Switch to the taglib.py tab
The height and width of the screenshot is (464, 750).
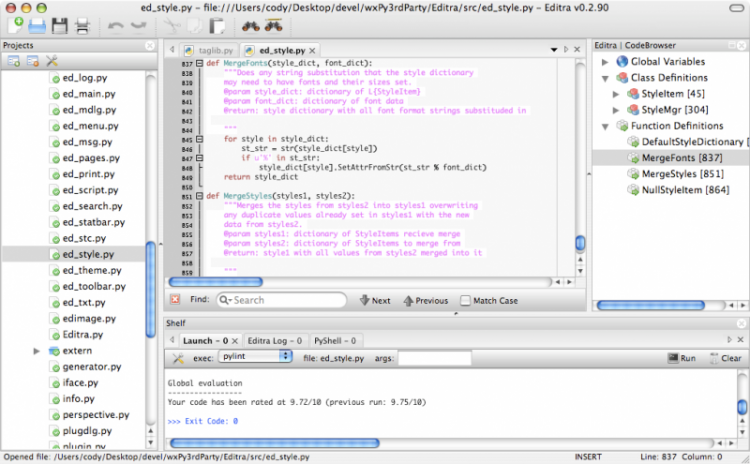209,50
